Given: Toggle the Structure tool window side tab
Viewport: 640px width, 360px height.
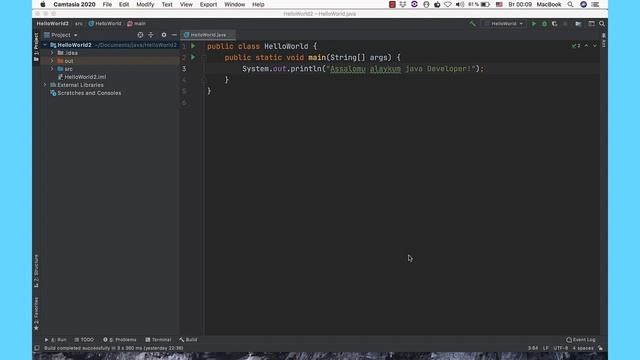Looking at the screenshot, I should tap(36, 271).
